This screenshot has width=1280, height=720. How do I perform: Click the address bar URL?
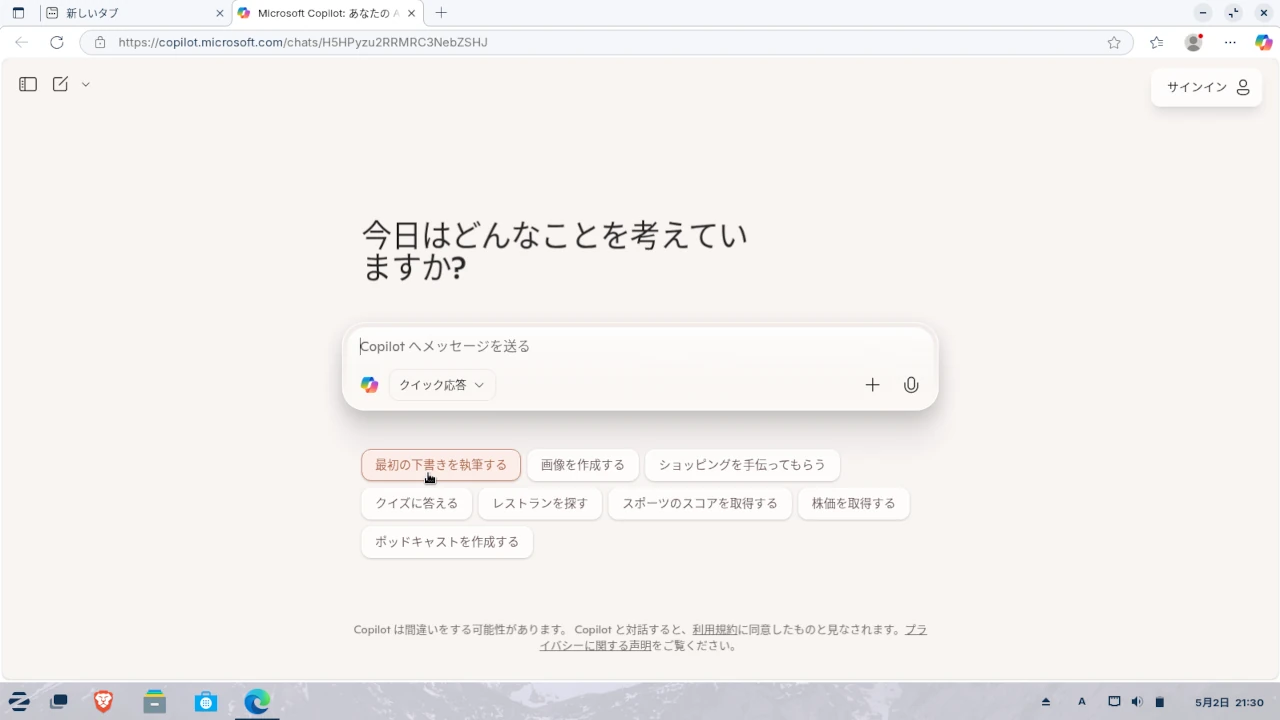click(303, 42)
